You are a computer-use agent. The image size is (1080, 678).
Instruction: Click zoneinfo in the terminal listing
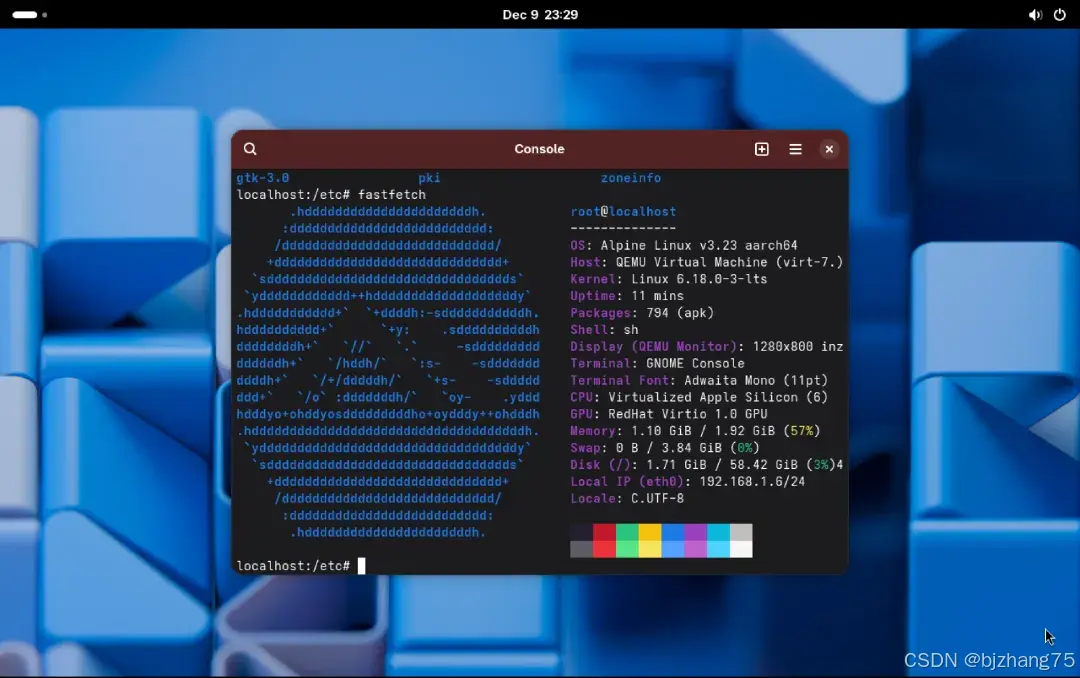(x=630, y=177)
